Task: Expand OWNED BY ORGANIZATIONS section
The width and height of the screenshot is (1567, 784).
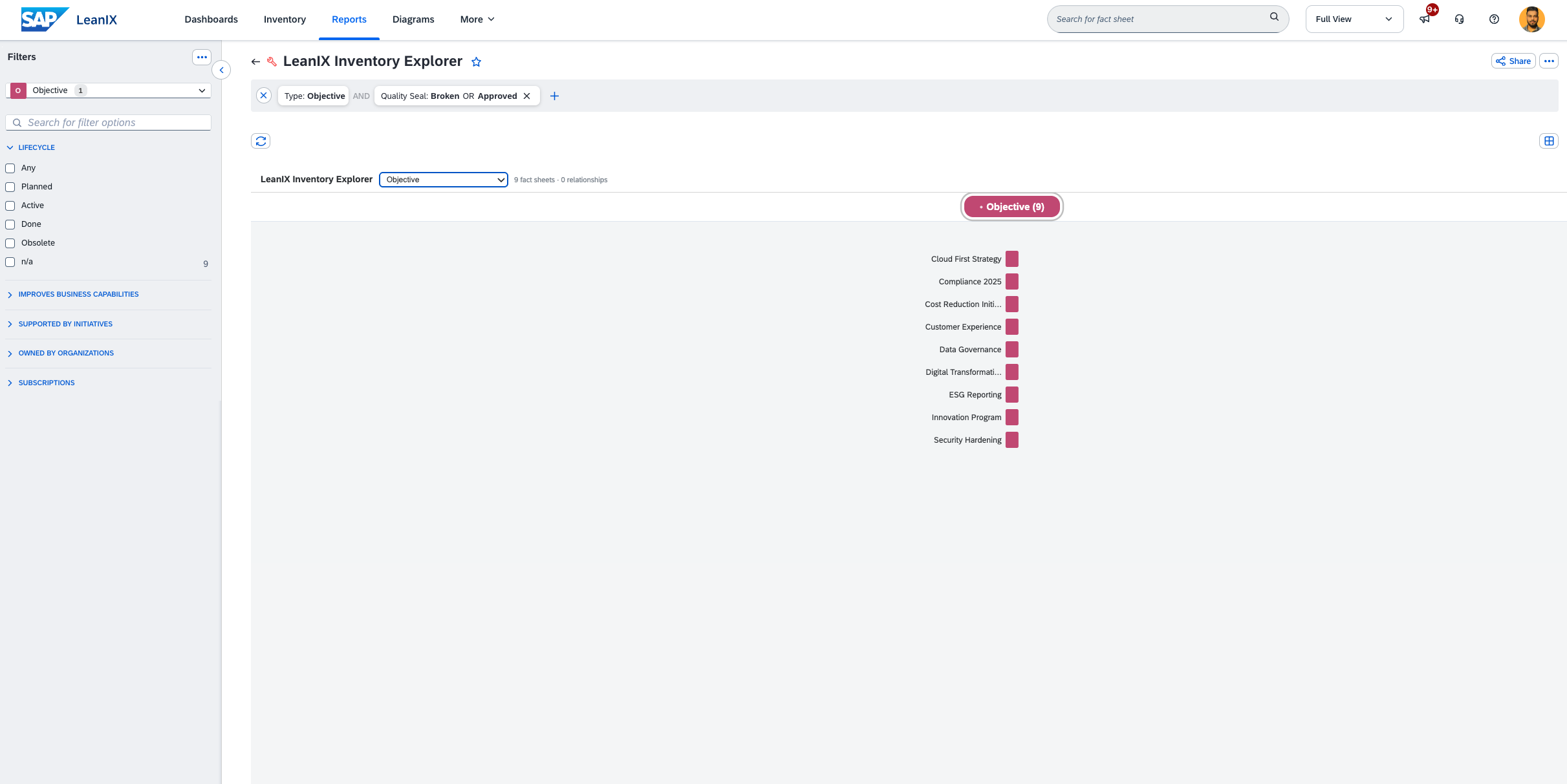Action: tap(60, 353)
